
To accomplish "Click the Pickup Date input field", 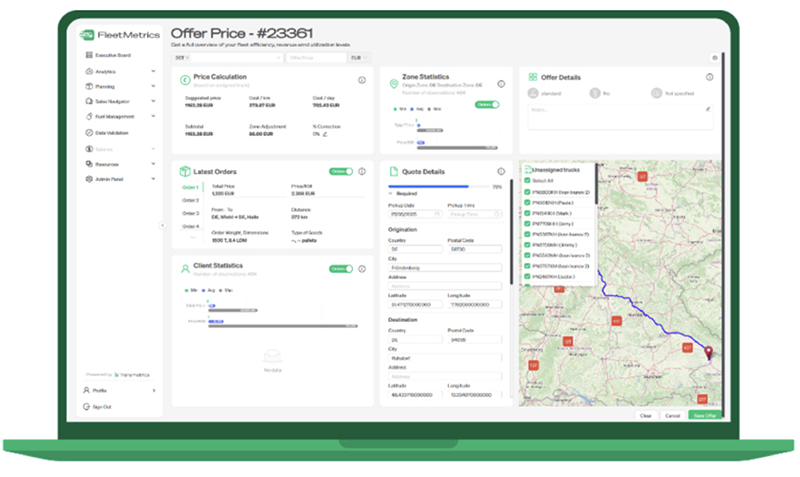I will [414, 214].
